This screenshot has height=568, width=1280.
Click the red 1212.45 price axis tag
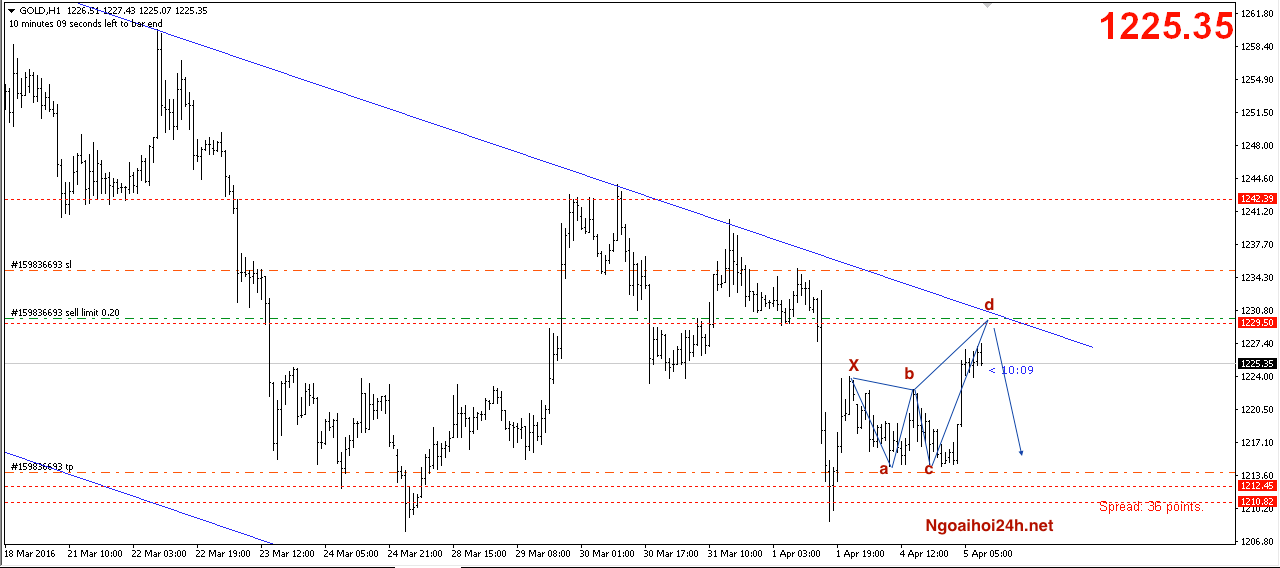coord(1256,486)
